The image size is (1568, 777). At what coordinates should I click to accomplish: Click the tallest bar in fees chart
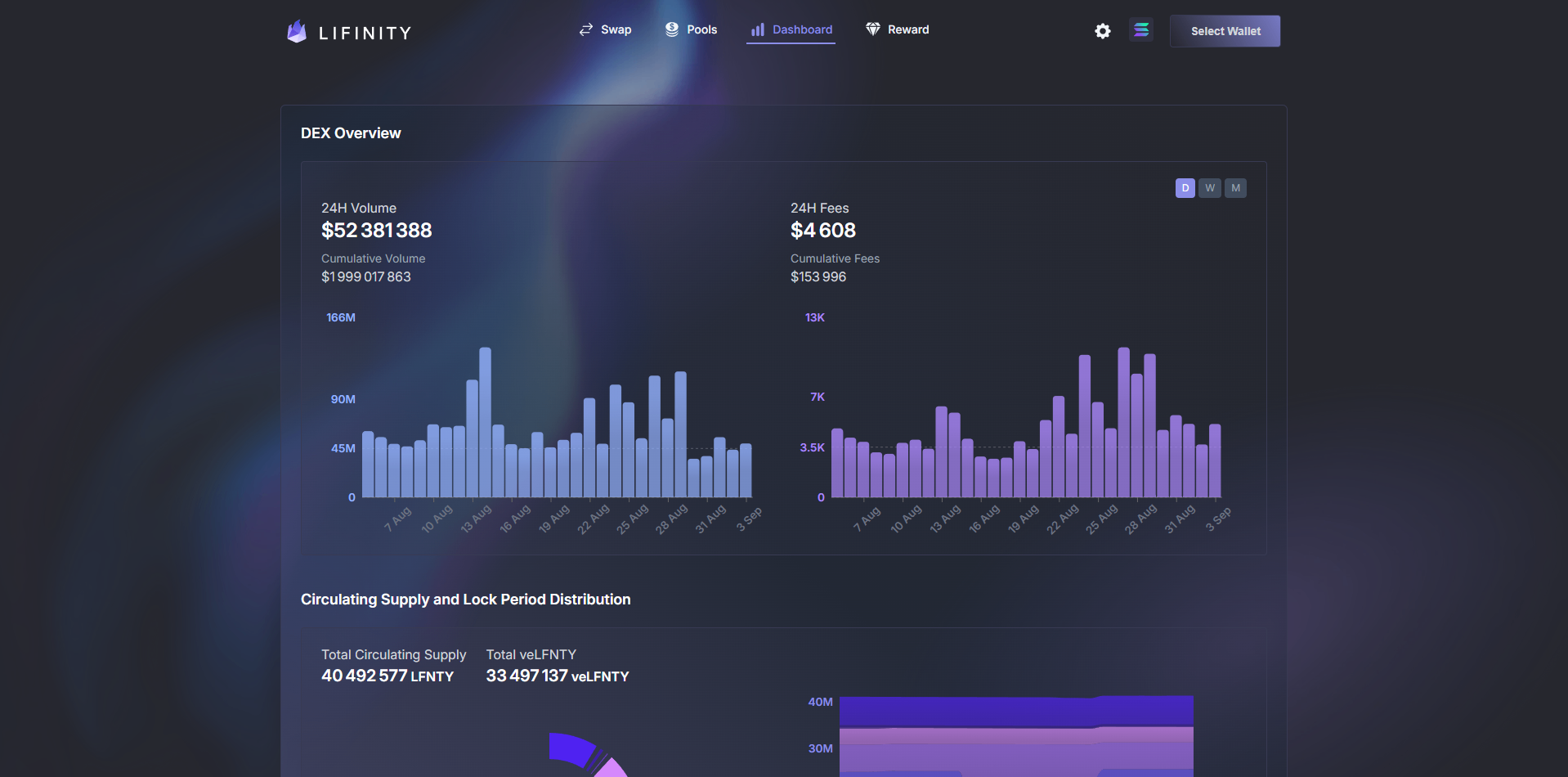[1123, 422]
